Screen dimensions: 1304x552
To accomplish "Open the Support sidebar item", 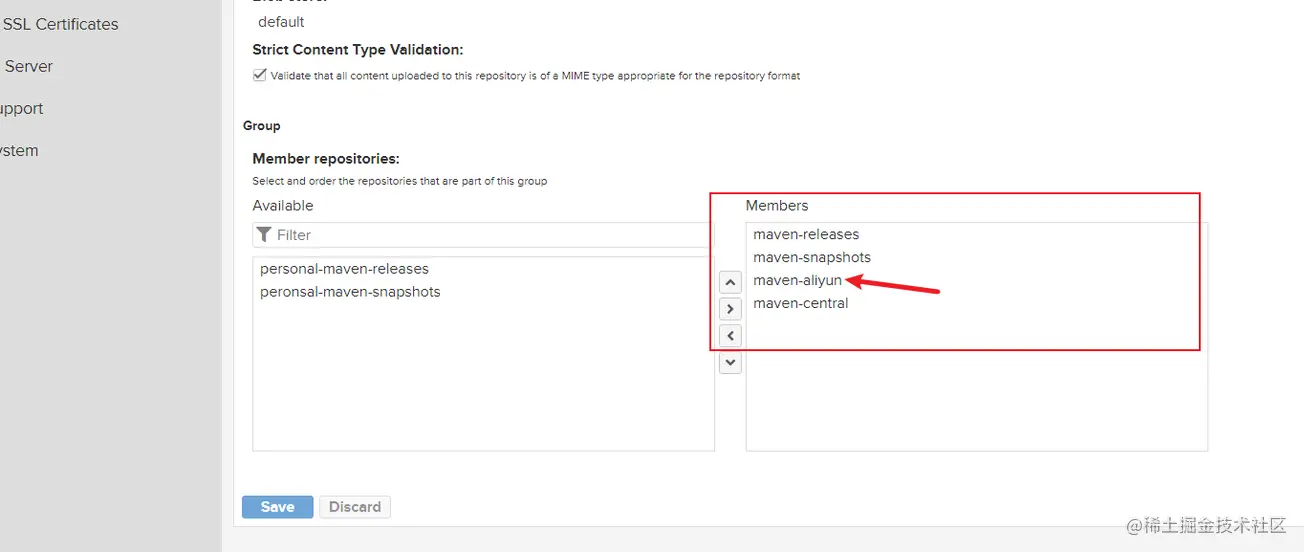I will point(21,108).
